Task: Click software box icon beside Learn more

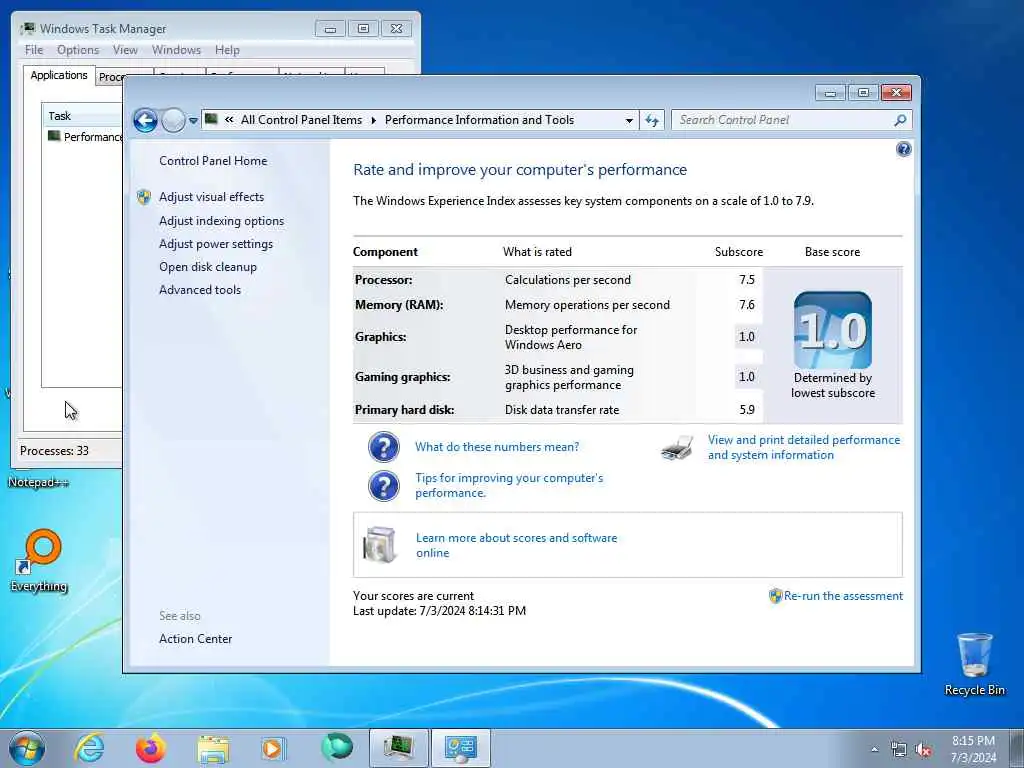Action: (x=381, y=545)
